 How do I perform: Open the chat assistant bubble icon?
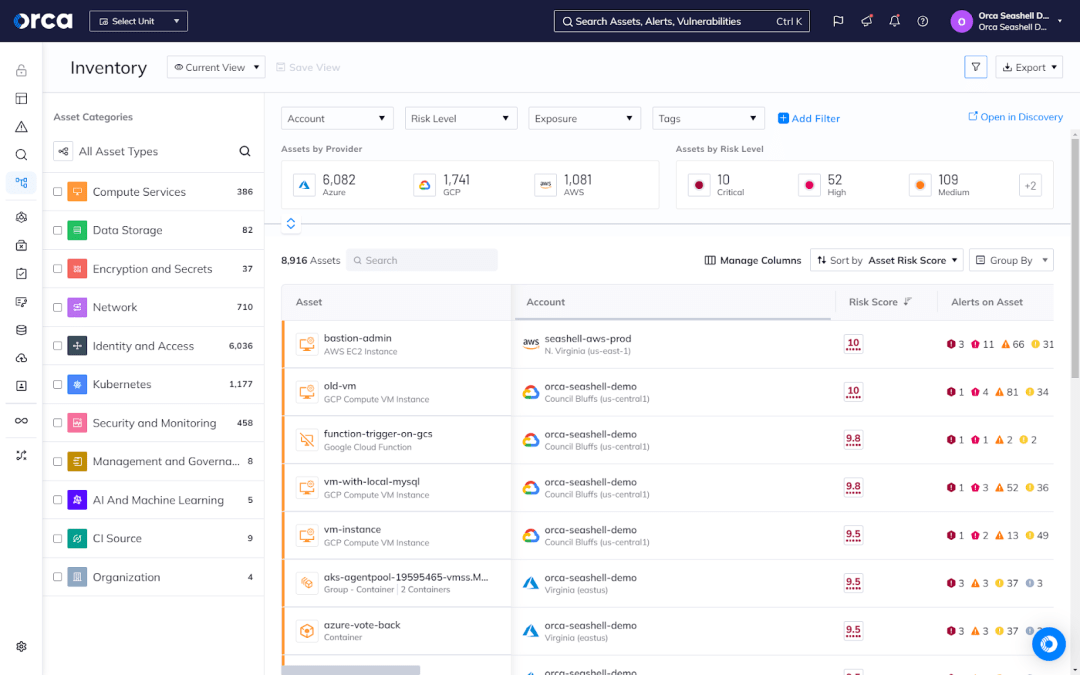coord(1049,644)
